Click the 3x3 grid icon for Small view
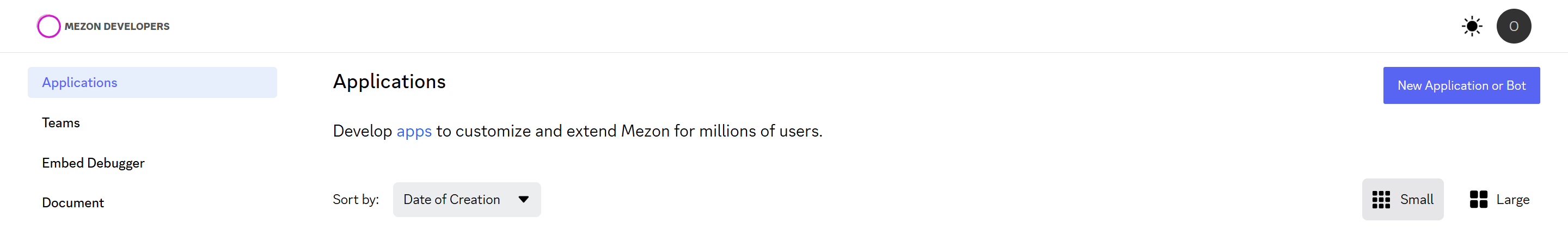The width and height of the screenshot is (1568, 247). pyautogui.click(x=1381, y=200)
